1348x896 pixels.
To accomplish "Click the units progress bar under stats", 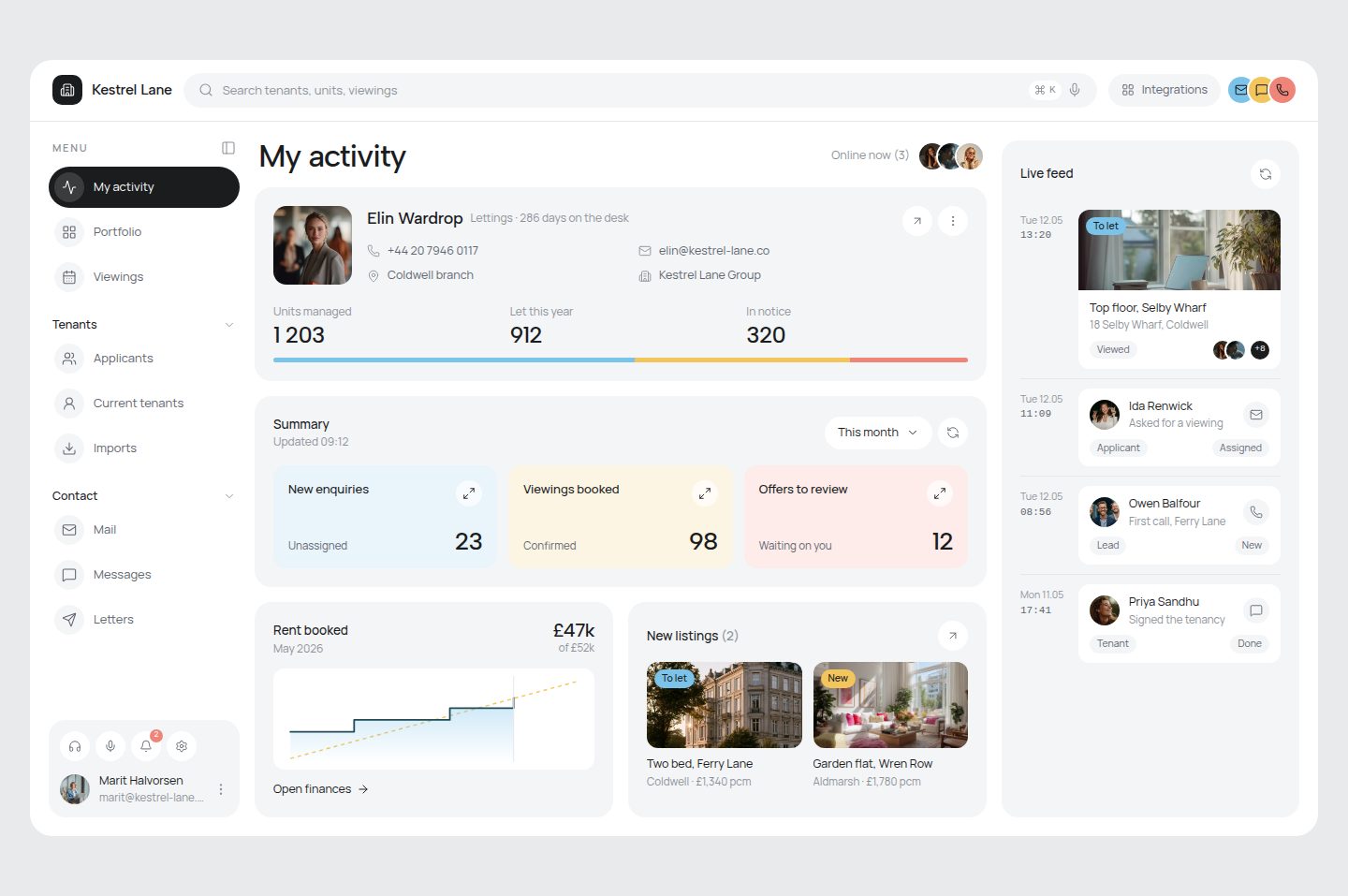I will tap(621, 360).
